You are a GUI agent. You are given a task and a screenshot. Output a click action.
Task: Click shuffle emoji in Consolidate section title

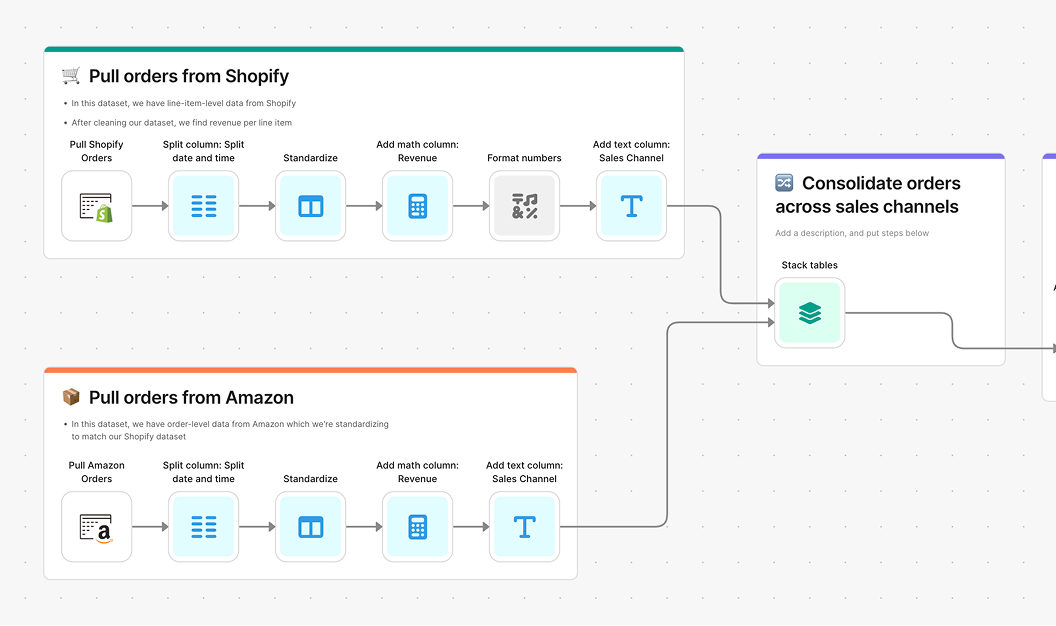click(x=784, y=182)
